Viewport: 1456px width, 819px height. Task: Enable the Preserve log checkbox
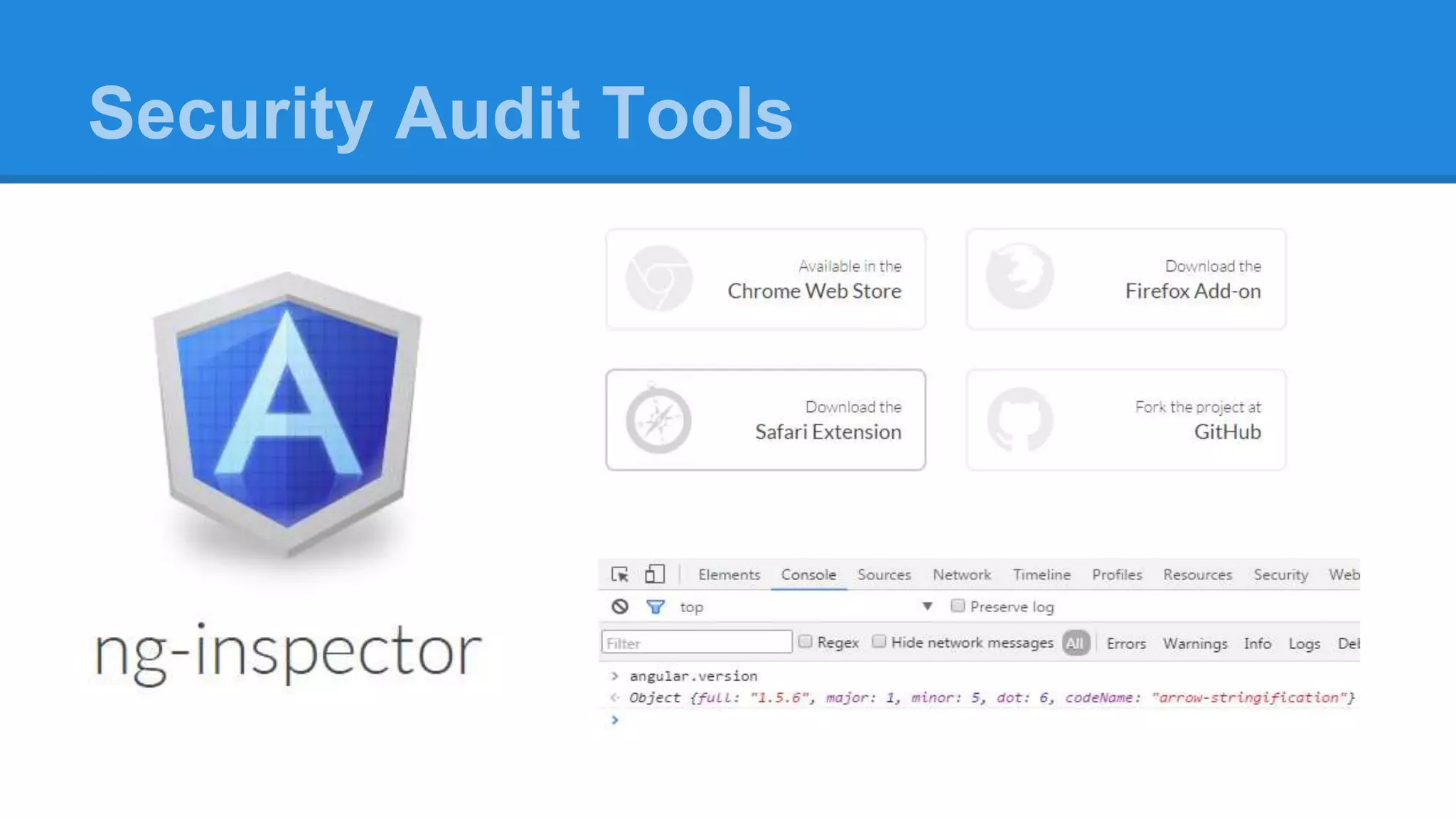(958, 606)
